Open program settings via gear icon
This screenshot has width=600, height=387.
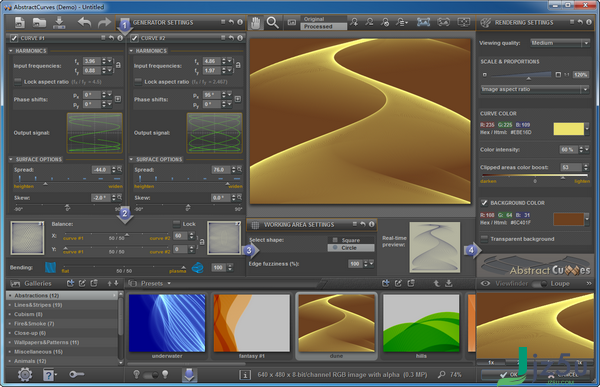point(25,374)
